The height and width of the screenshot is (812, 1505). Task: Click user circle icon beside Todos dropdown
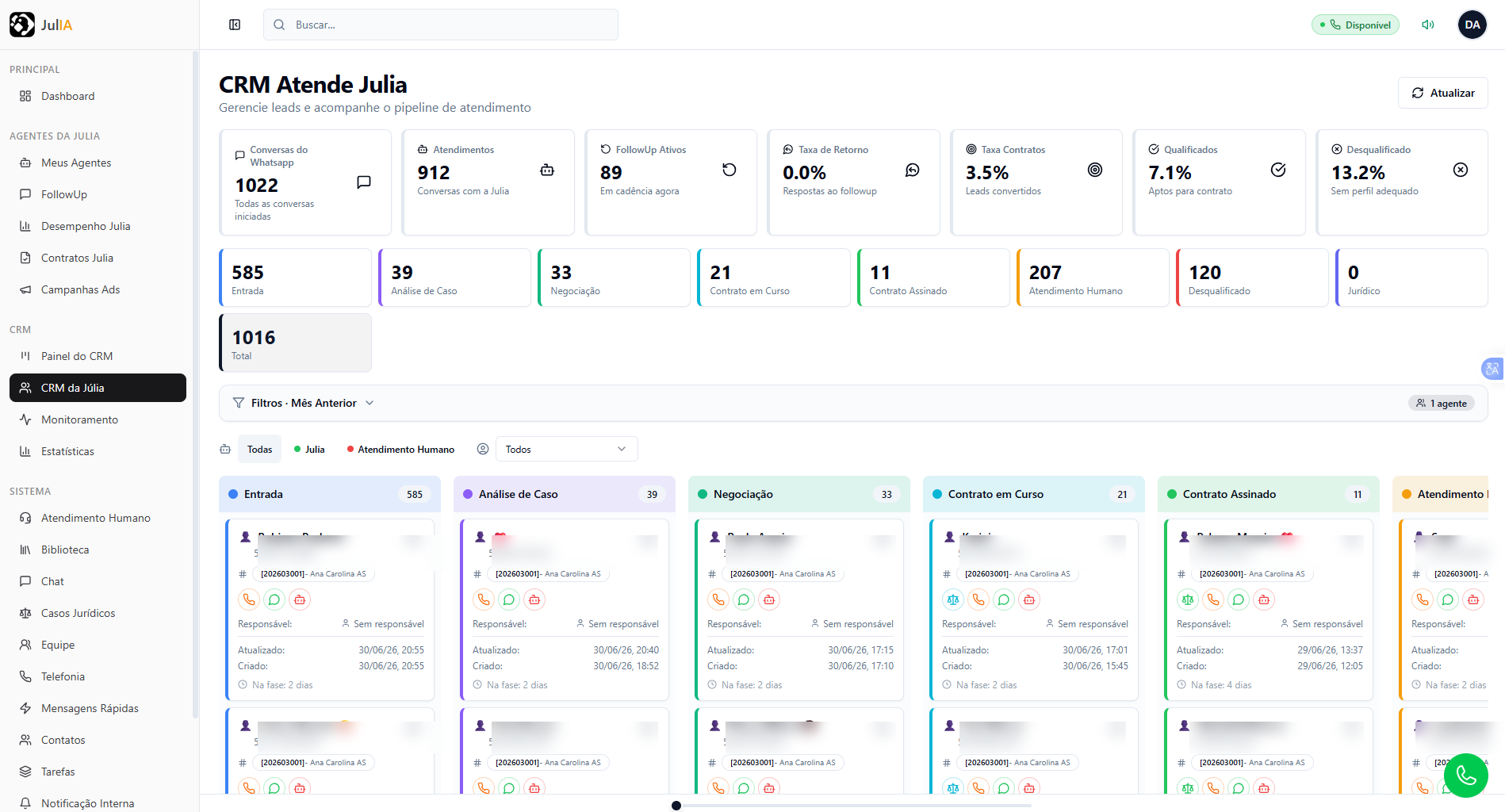[483, 449]
